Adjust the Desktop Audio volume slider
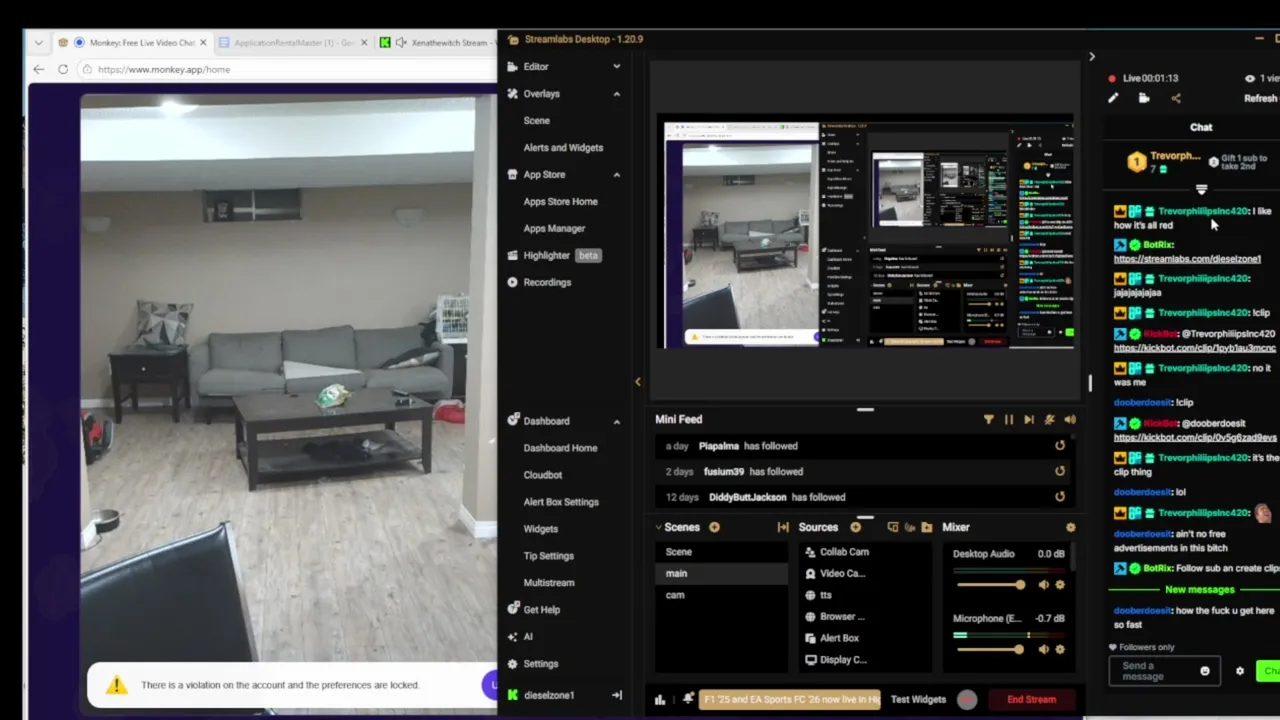1280x720 pixels. tap(990, 585)
